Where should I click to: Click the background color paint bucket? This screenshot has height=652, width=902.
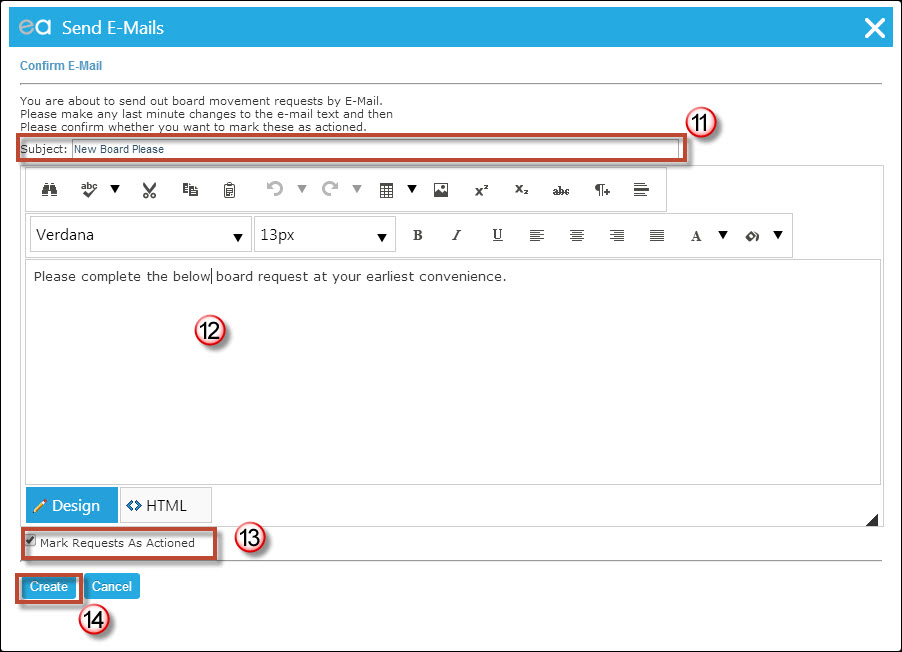[752, 235]
